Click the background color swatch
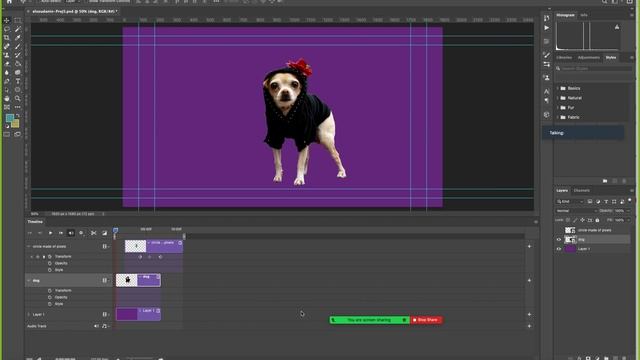This screenshot has width=640, height=360. (16, 124)
